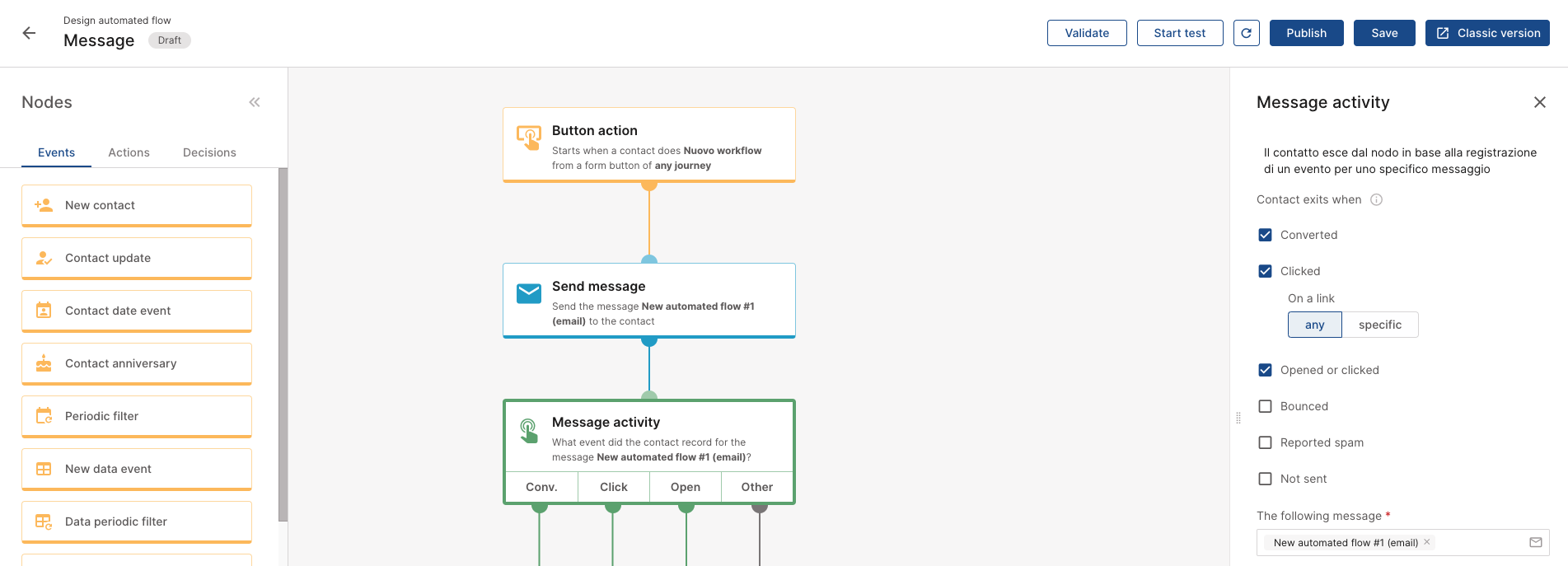This screenshot has width=1568, height=566.
Task: Open the following message selector field
Action: click(x=1475, y=542)
